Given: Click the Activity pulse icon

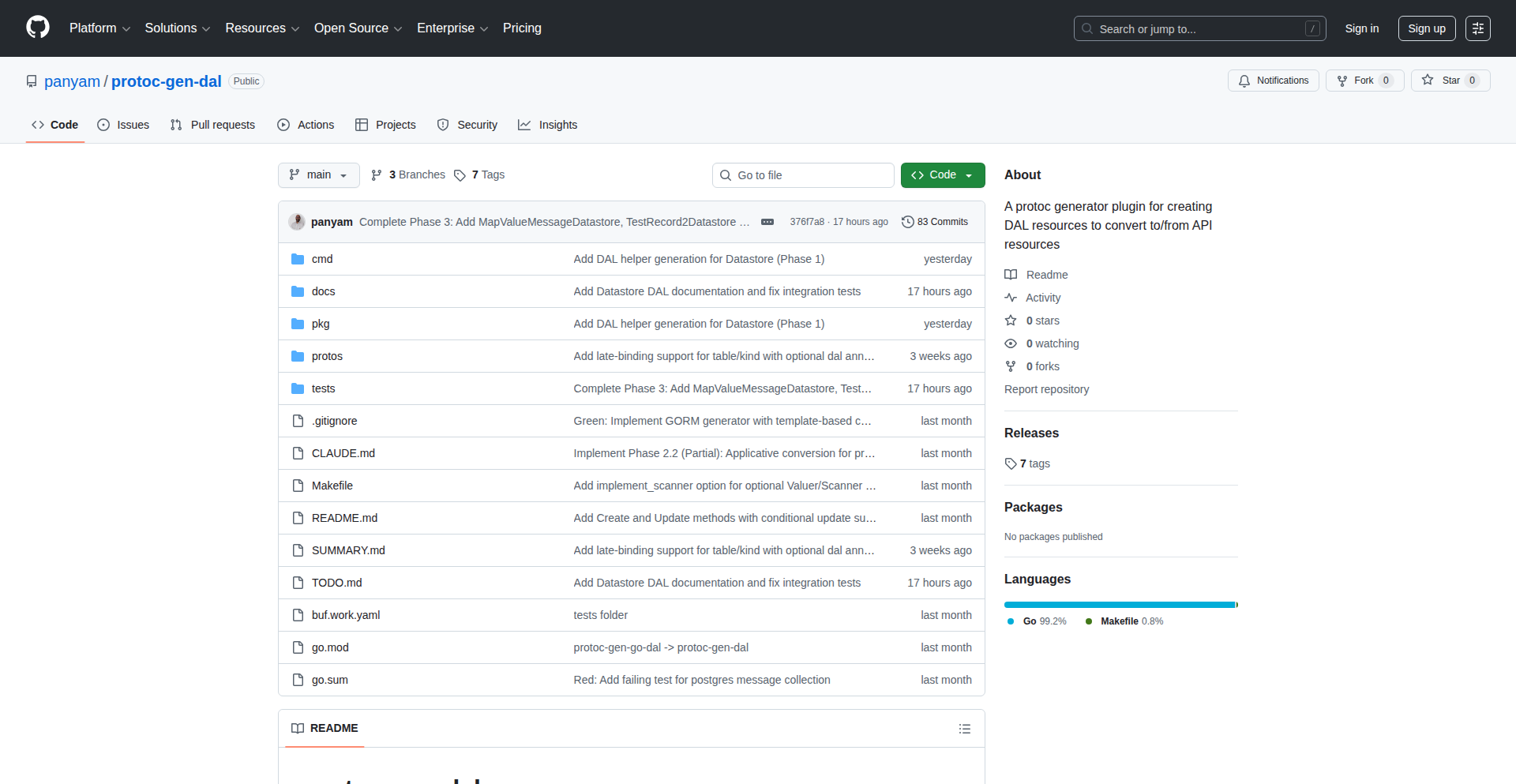Looking at the screenshot, I should click(x=1011, y=298).
